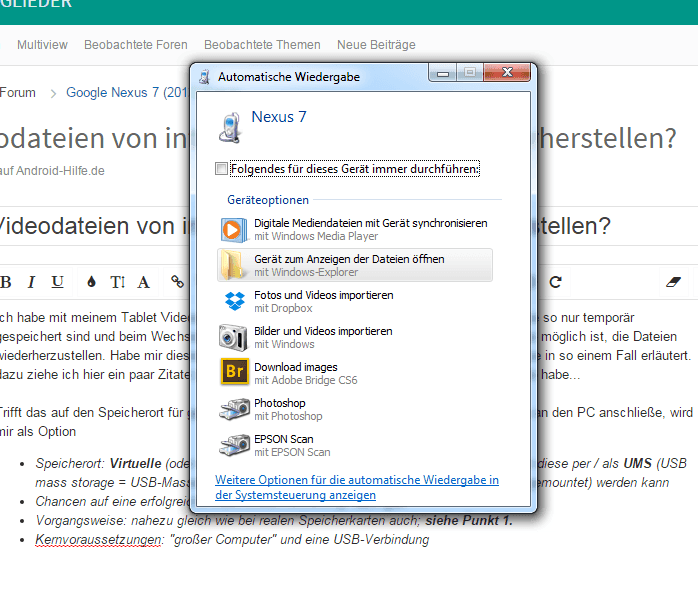Click the redo arrow in editor toolbar

click(x=555, y=282)
